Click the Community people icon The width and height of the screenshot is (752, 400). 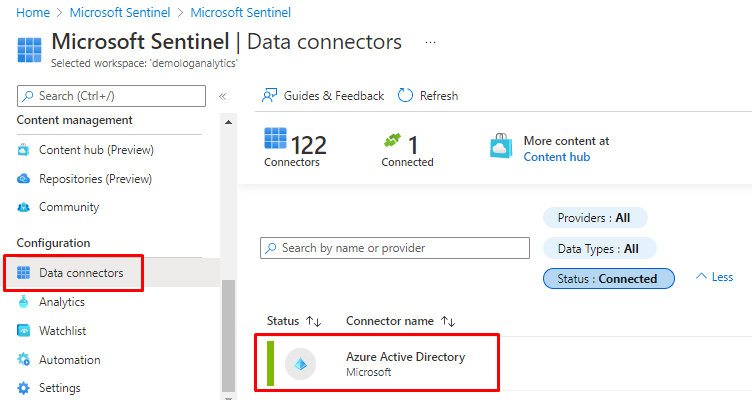click(24, 207)
